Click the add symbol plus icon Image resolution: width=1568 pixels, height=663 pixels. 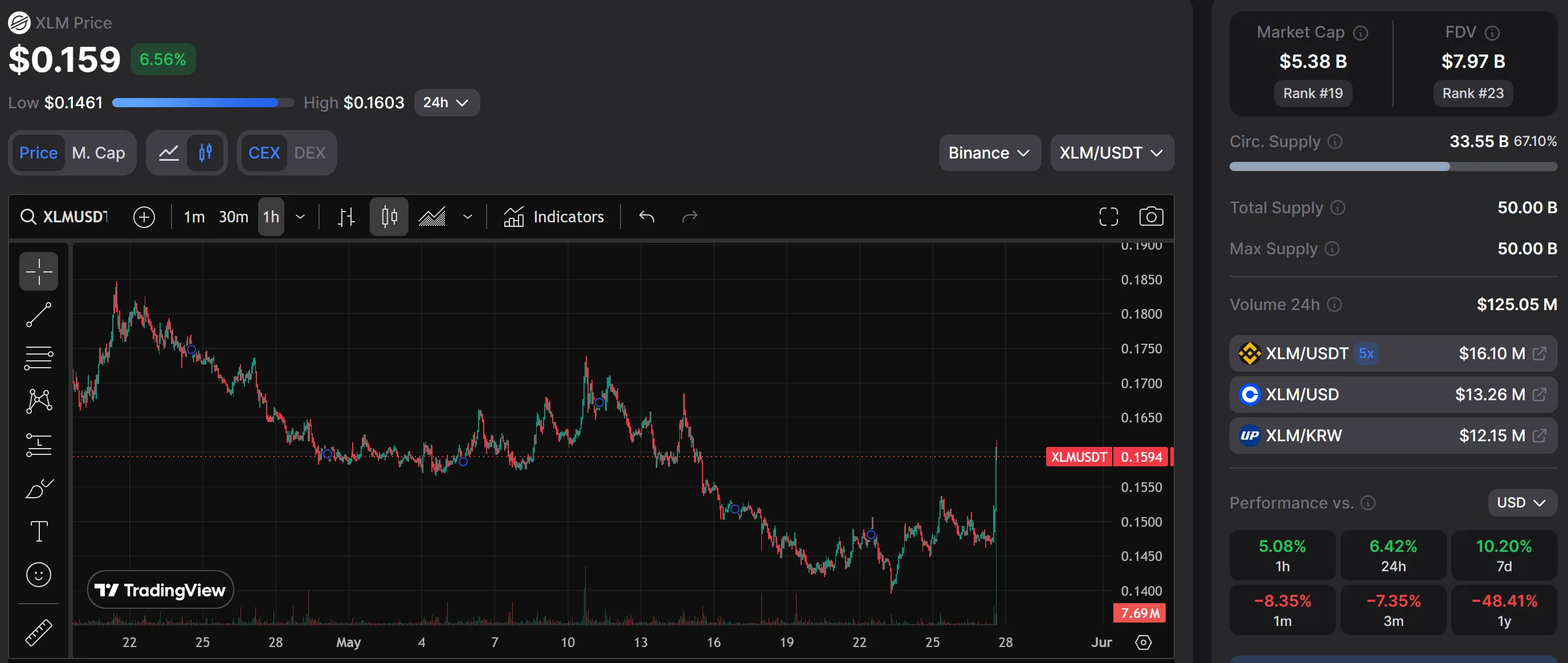[x=144, y=217]
